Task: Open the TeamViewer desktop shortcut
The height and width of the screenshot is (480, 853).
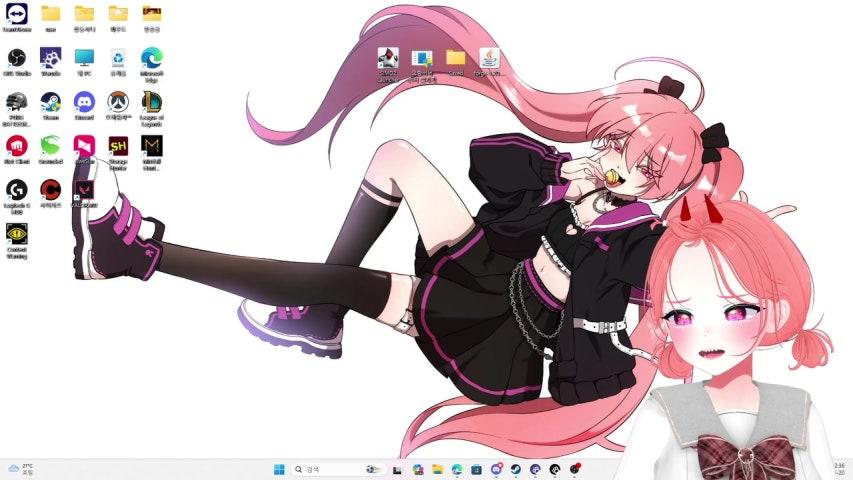Action: [17, 14]
